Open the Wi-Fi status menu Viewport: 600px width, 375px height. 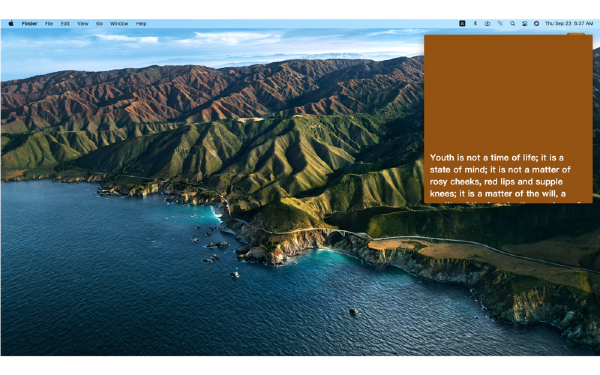pyautogui.click(x=500, y=23)
